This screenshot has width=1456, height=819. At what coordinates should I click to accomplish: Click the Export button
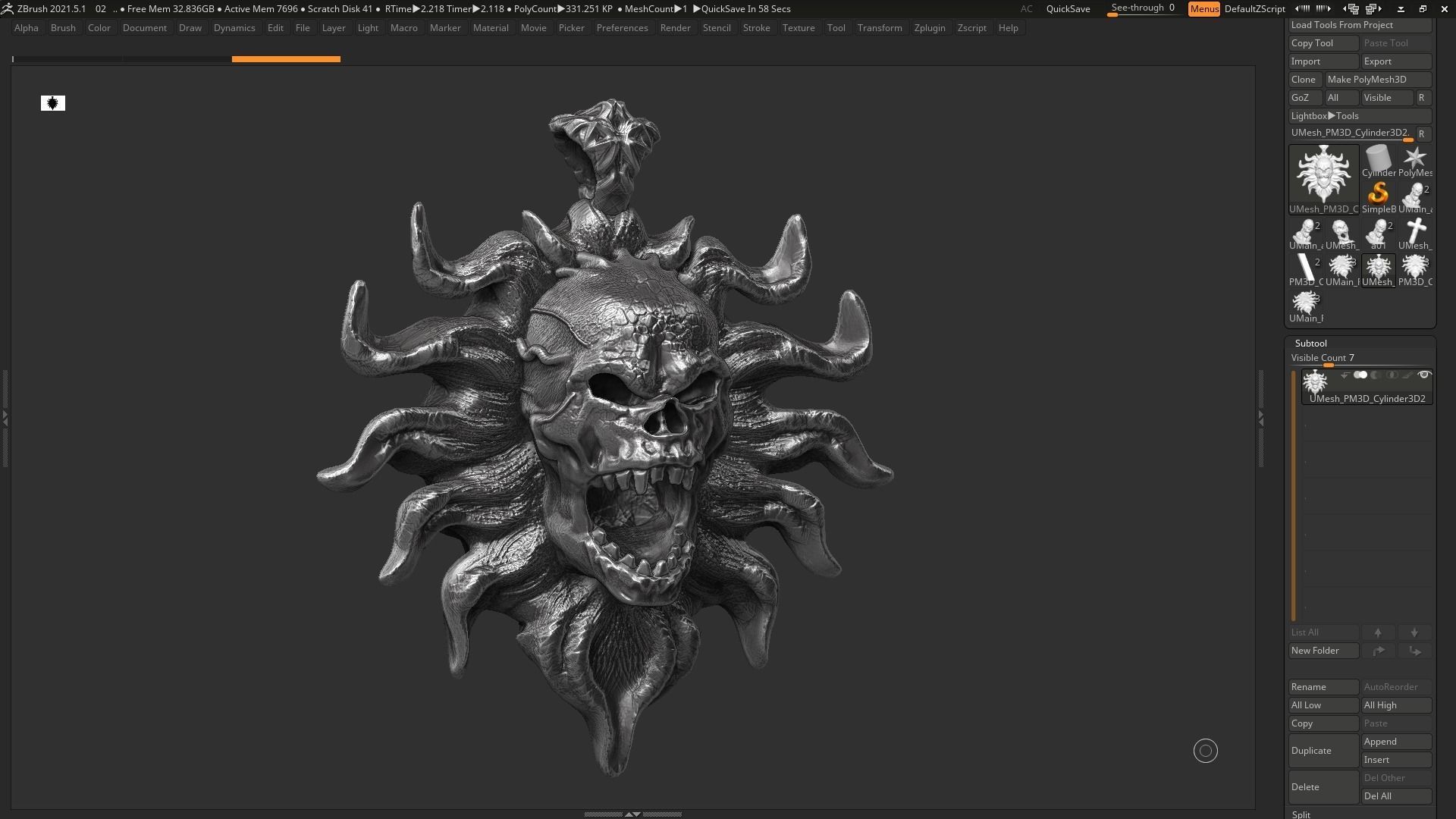[x=1396, y=61]
